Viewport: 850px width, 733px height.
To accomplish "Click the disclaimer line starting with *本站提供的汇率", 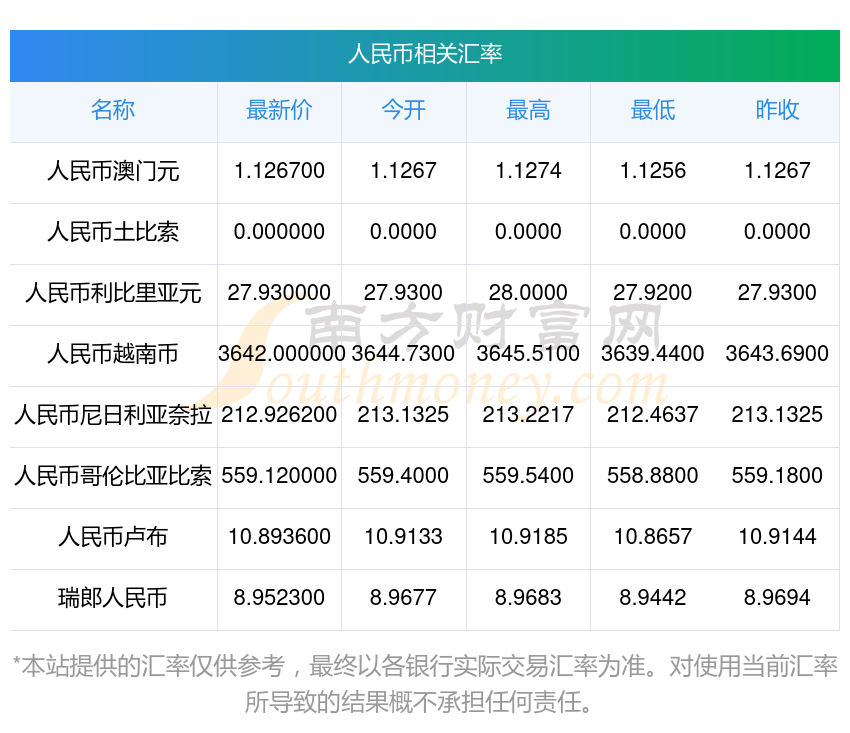I will (425, 666).
